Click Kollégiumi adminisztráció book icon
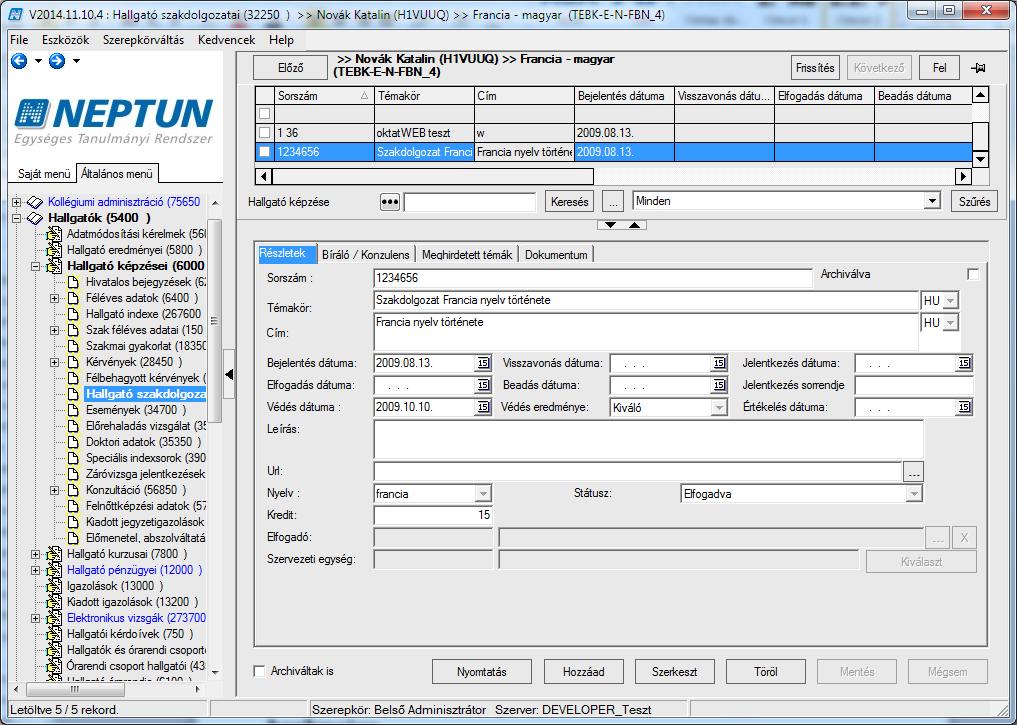 (x=35, y=202)
